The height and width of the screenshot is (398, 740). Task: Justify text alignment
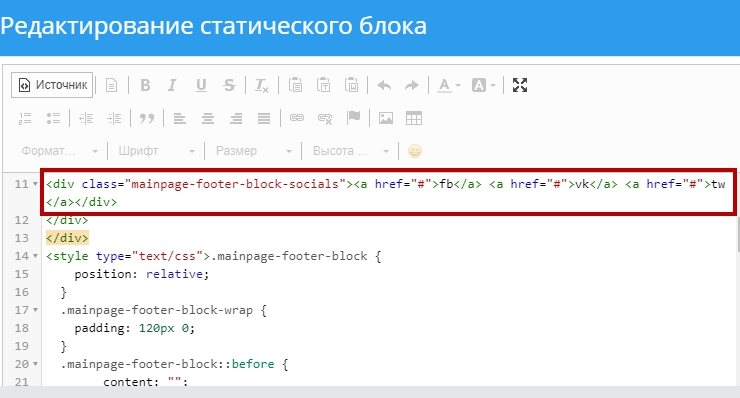coord(264,119)
